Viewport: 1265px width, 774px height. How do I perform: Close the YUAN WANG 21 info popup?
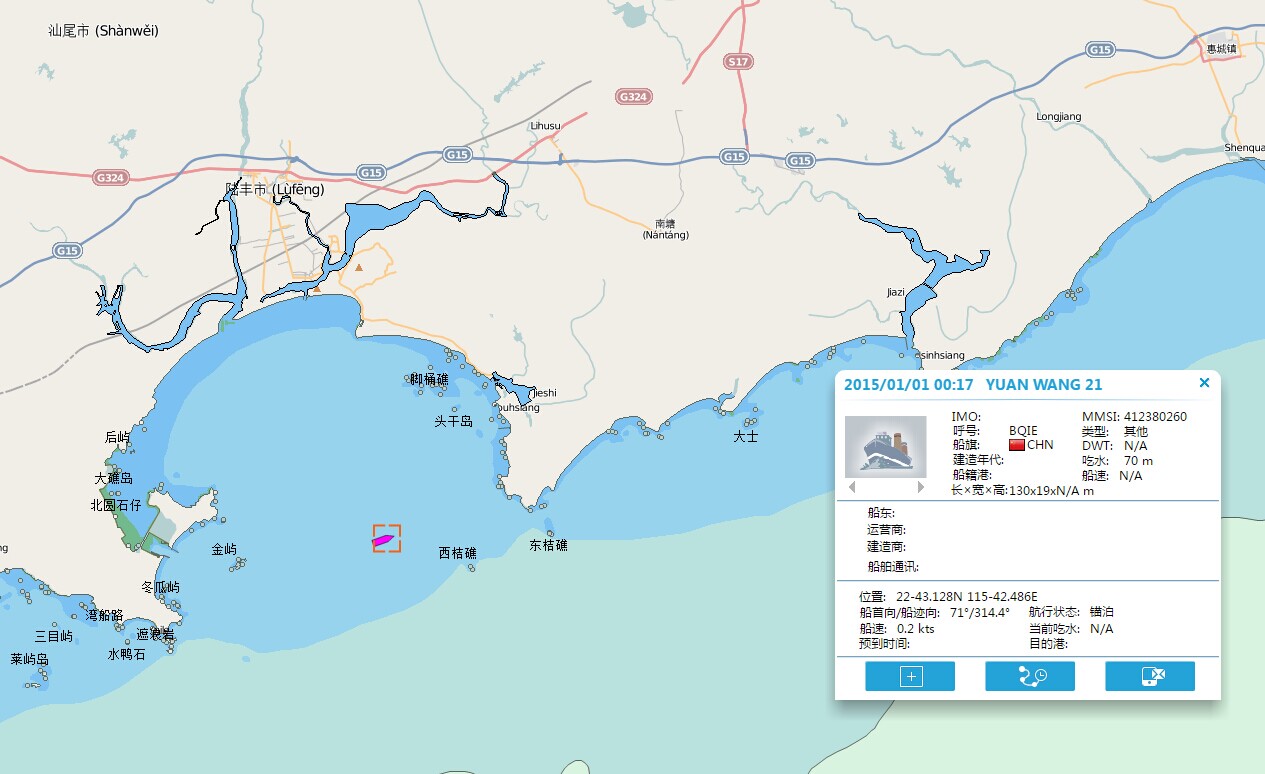tap(1204, 383)
